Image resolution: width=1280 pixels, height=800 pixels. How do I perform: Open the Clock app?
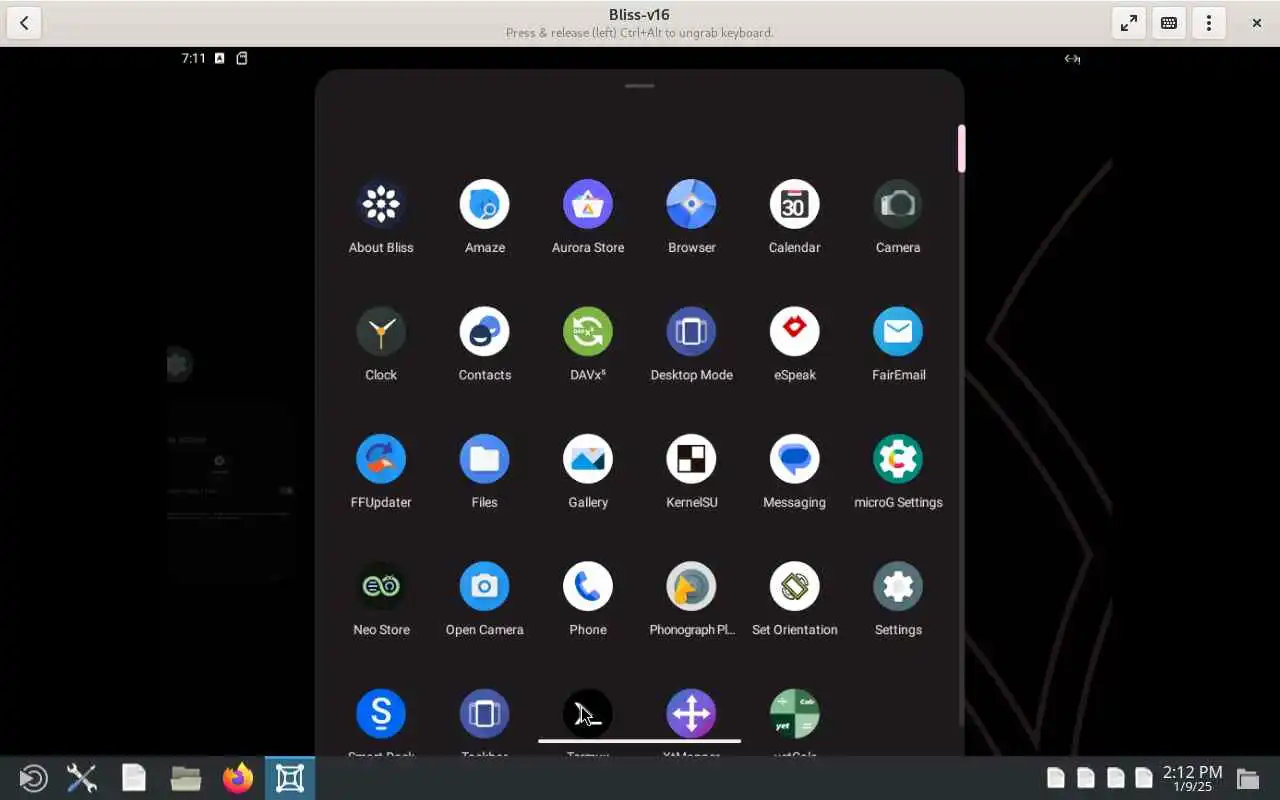point(381,332)
